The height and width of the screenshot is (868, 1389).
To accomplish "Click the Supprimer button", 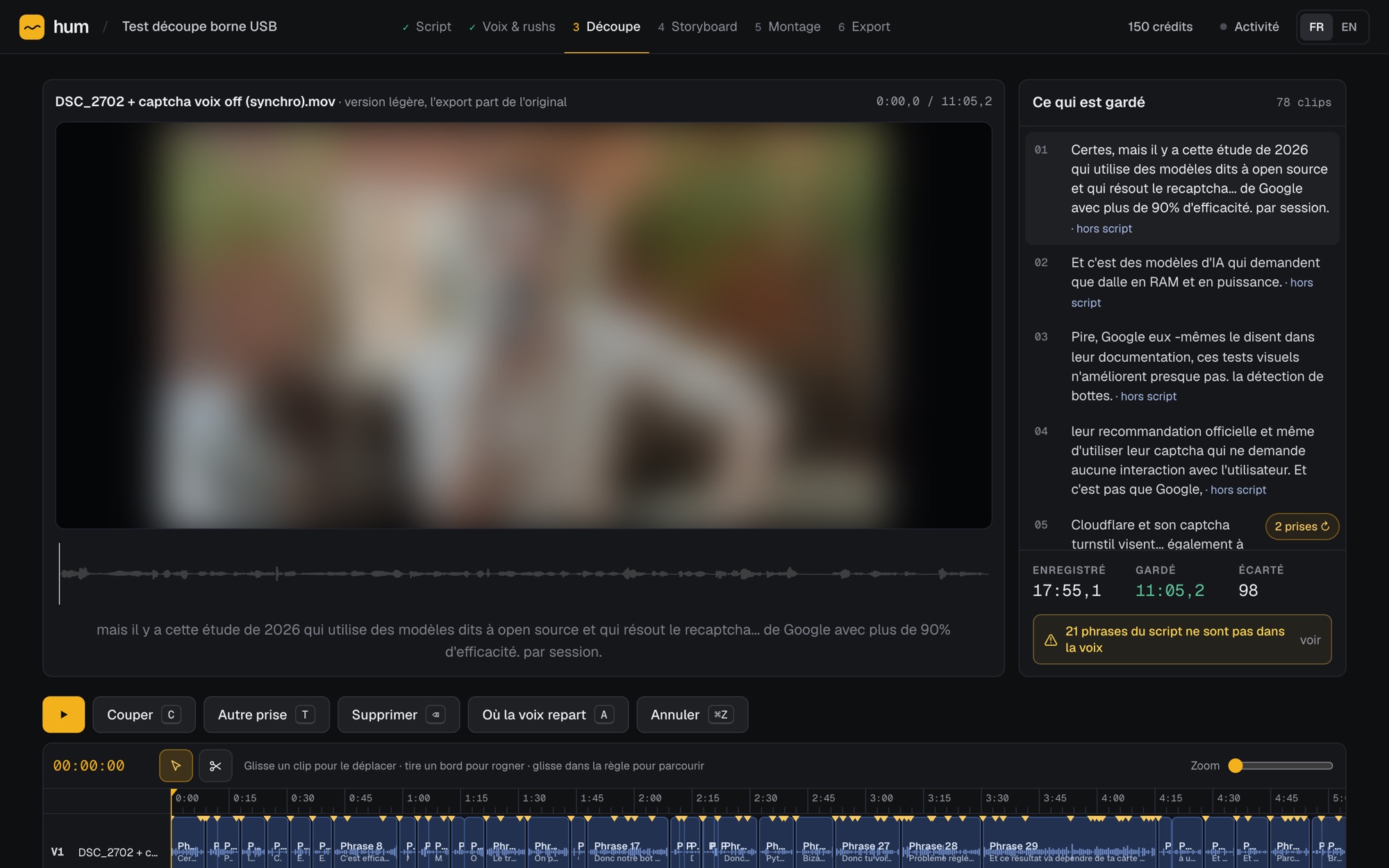I will [x=399, y=715].
